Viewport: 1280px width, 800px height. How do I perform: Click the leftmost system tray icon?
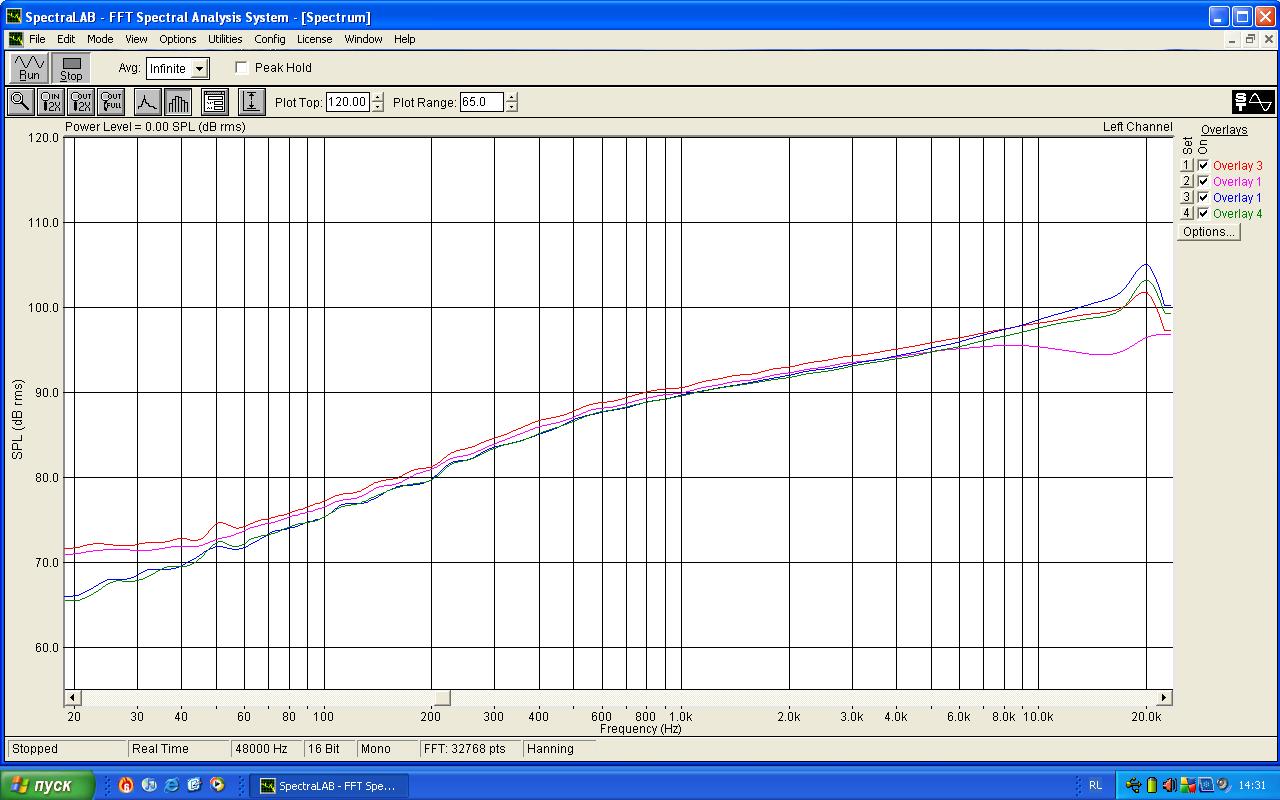[1133, 785]
